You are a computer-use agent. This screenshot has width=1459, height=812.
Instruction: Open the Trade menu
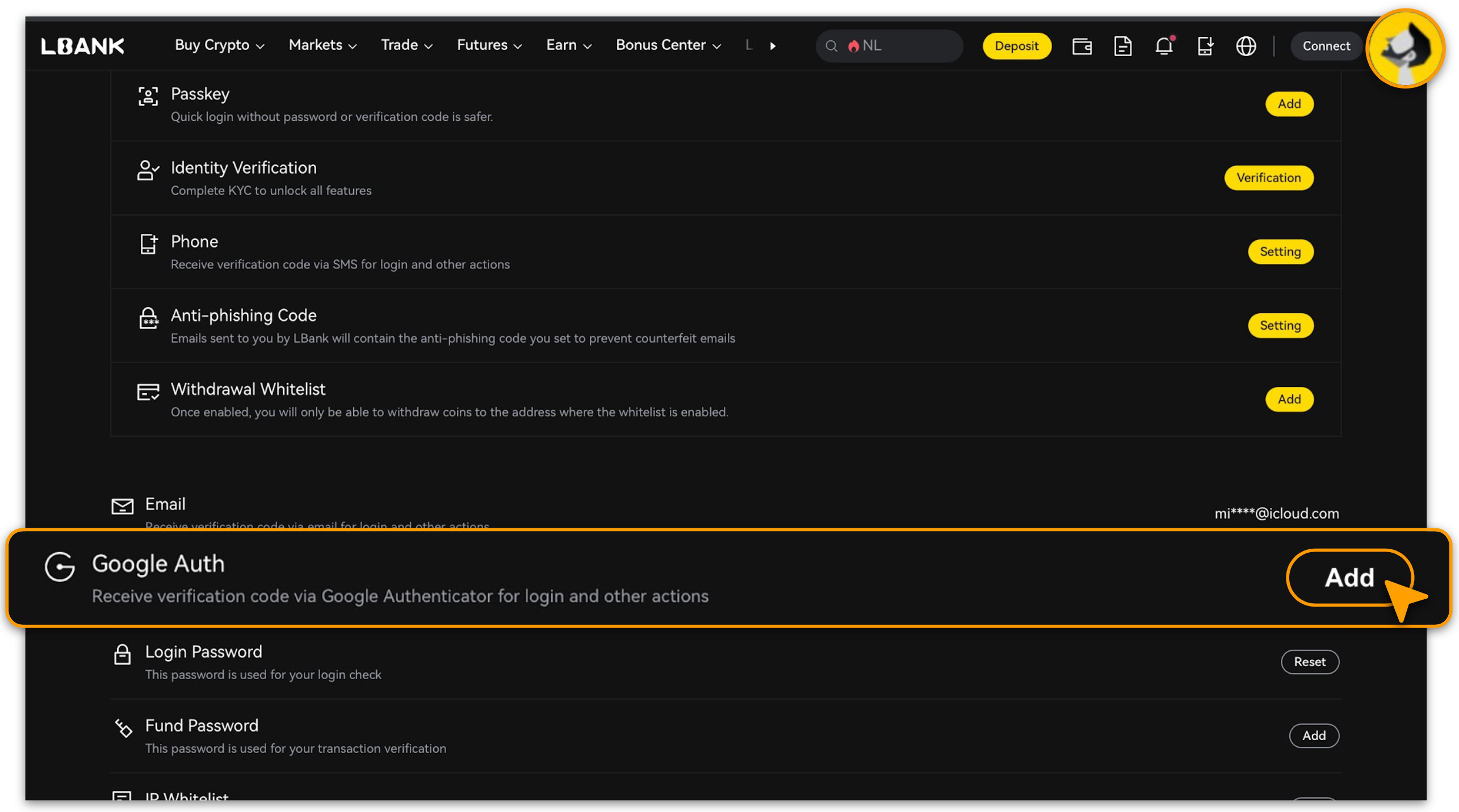tap(406, 45)
